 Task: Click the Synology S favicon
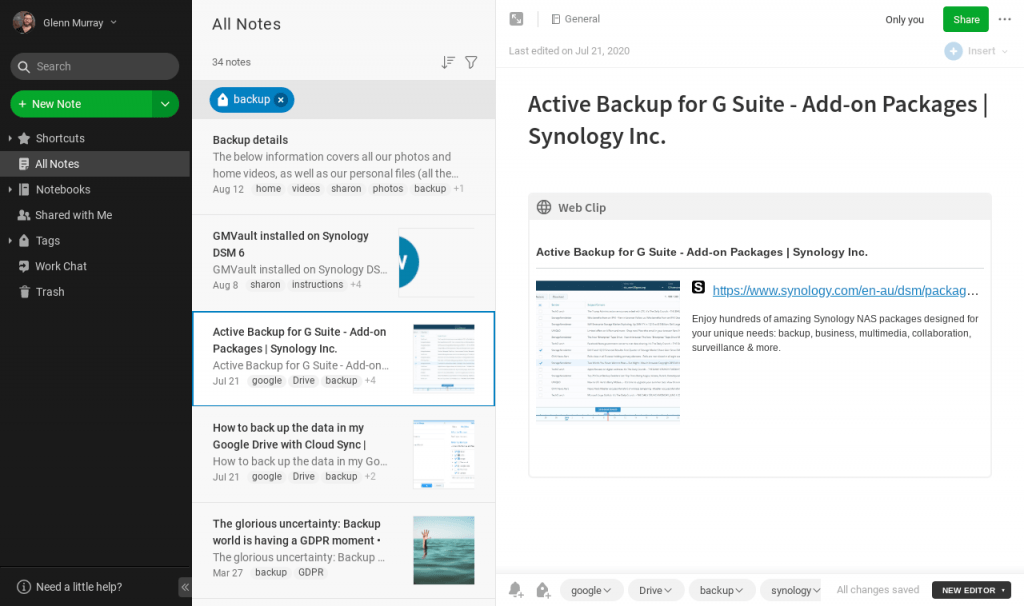(x=698, y=287)
